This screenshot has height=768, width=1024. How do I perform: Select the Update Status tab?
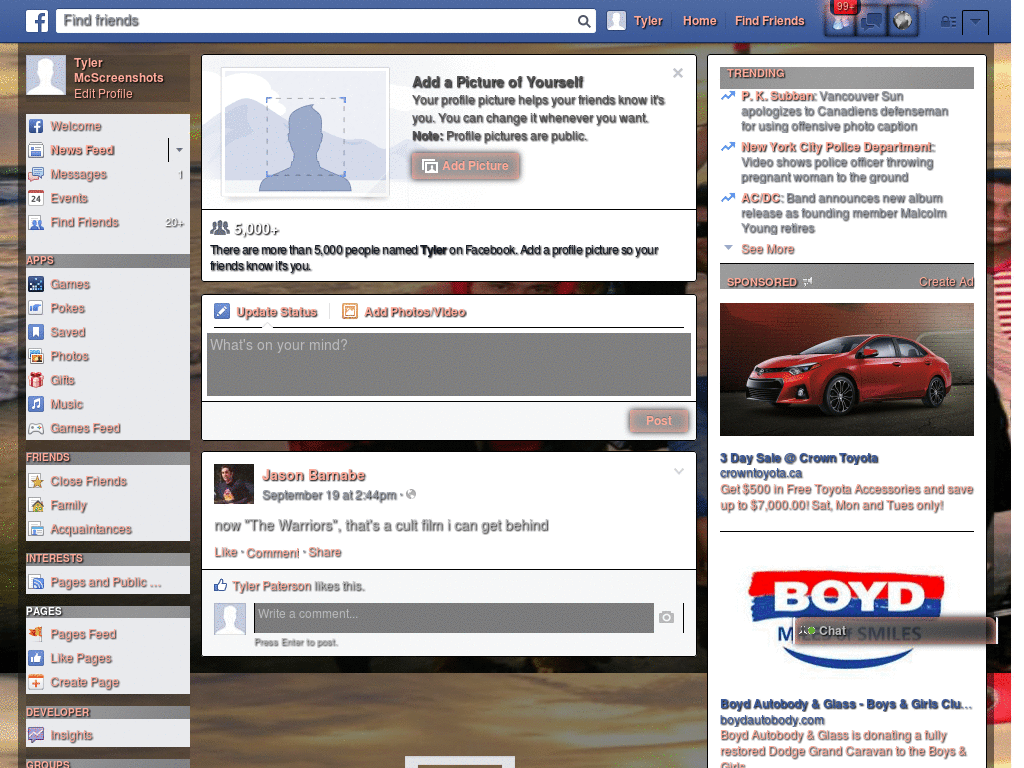pos(266,312)
